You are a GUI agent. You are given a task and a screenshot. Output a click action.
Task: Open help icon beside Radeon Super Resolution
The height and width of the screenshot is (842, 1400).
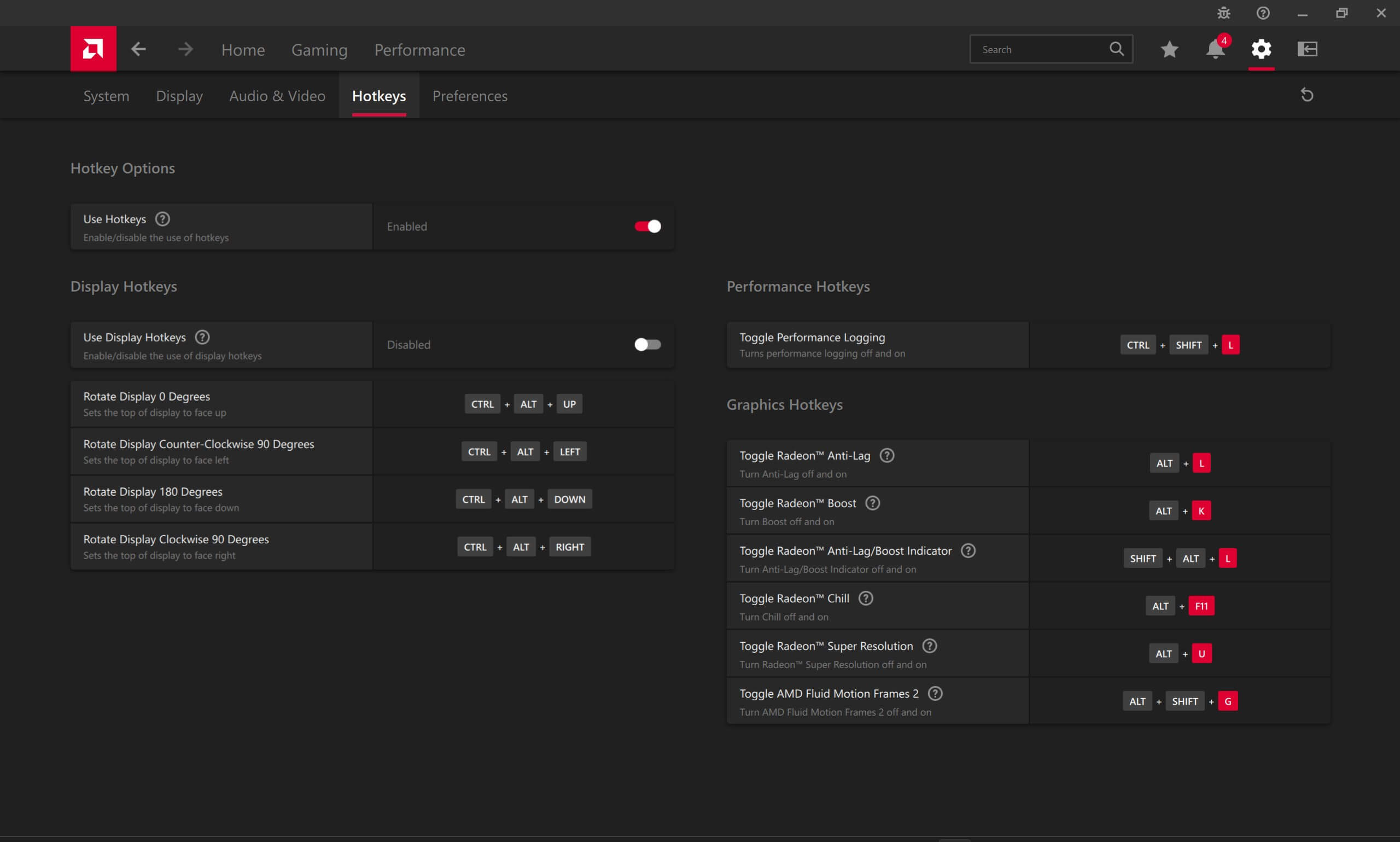(x=929, y=646)
